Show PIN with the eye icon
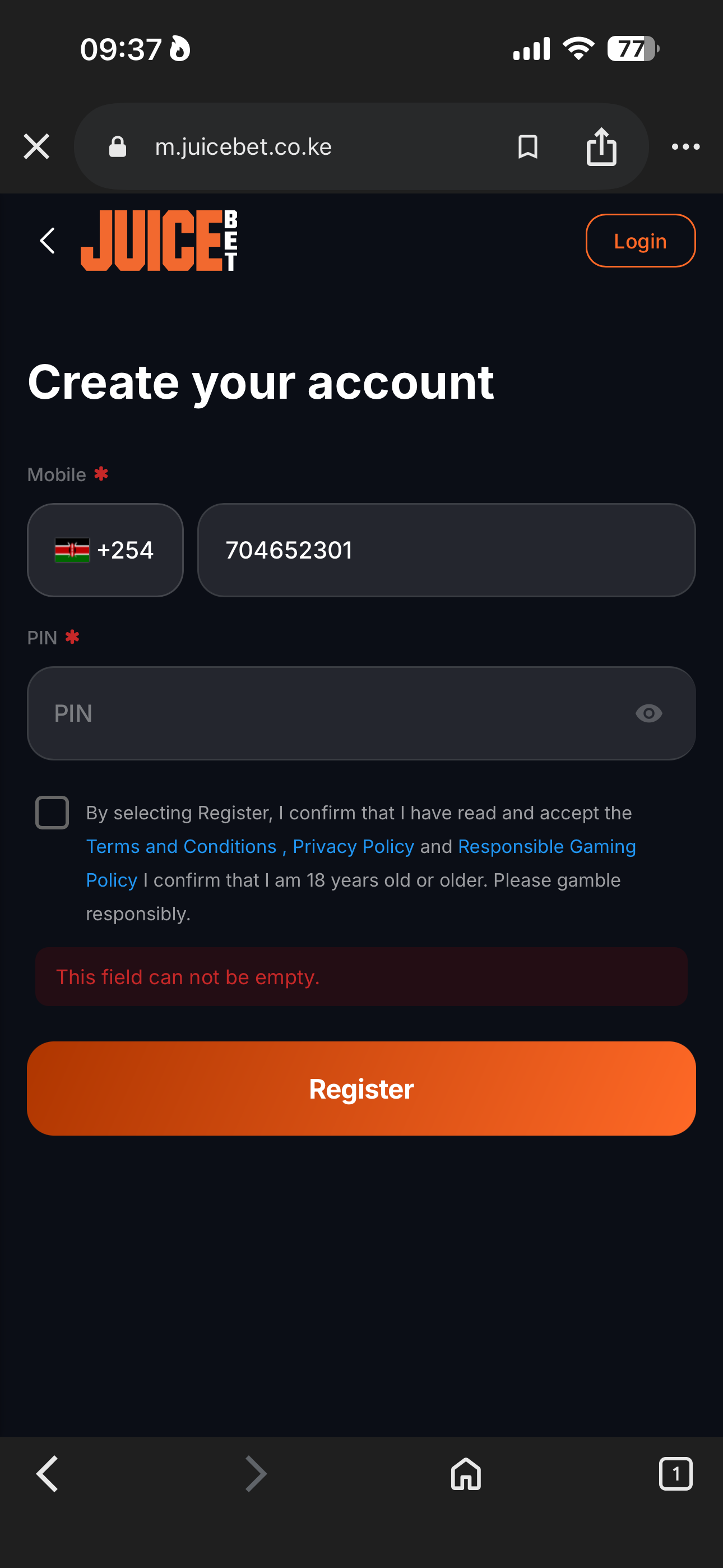 (649, 713)
